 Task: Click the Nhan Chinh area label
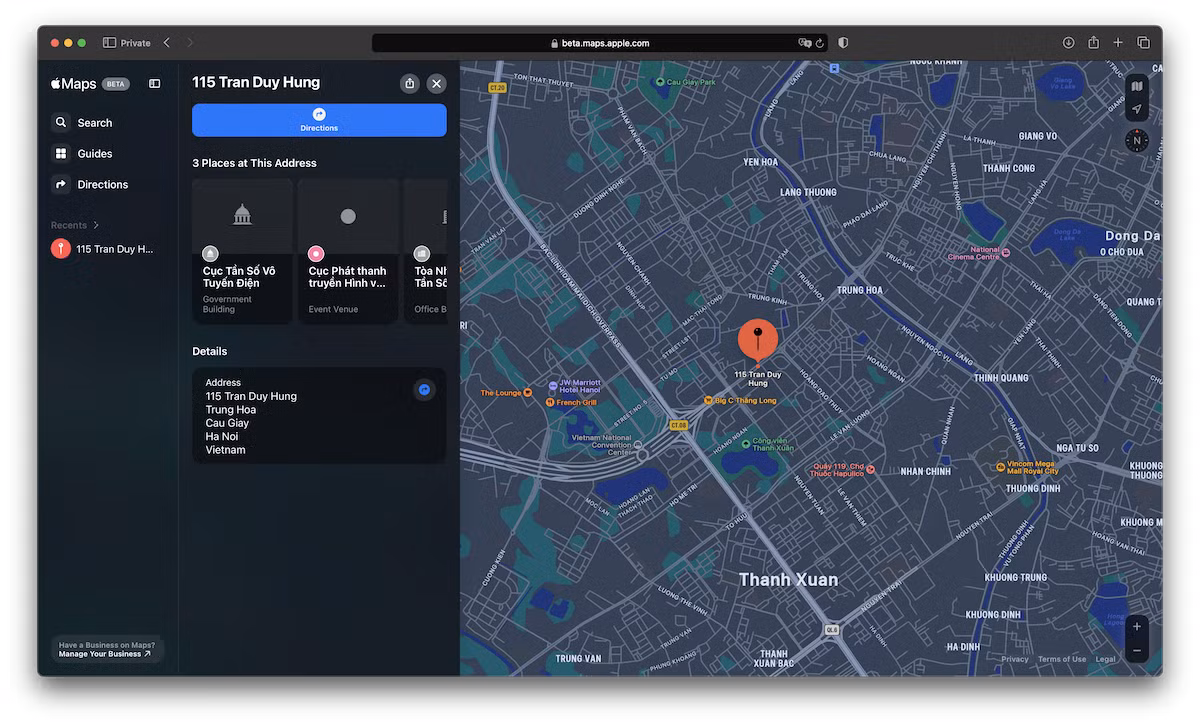[925, 471]
